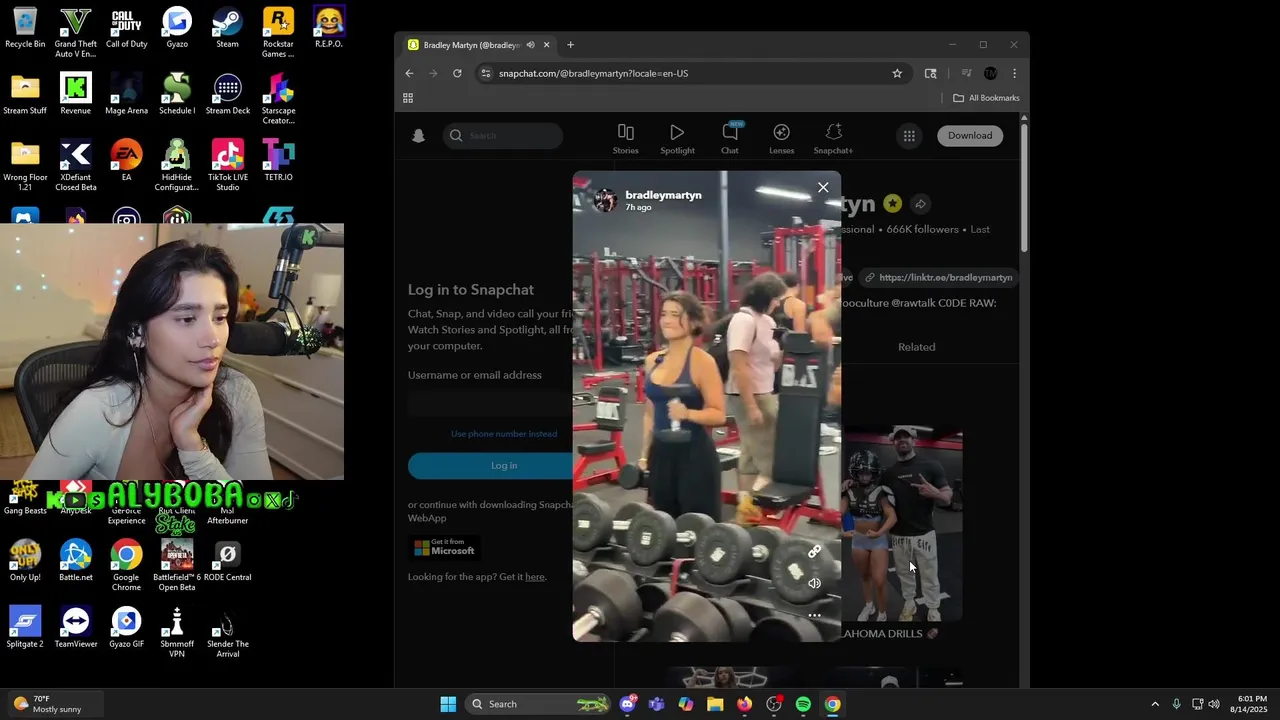Select the R.E.P.O. desktop icon
This screenshot has height=720, width=1280.
point(329,28)
